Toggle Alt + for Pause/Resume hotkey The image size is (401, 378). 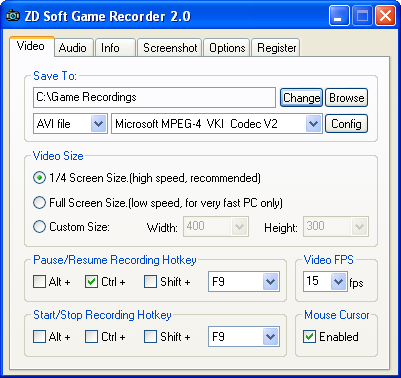point(39,282)
